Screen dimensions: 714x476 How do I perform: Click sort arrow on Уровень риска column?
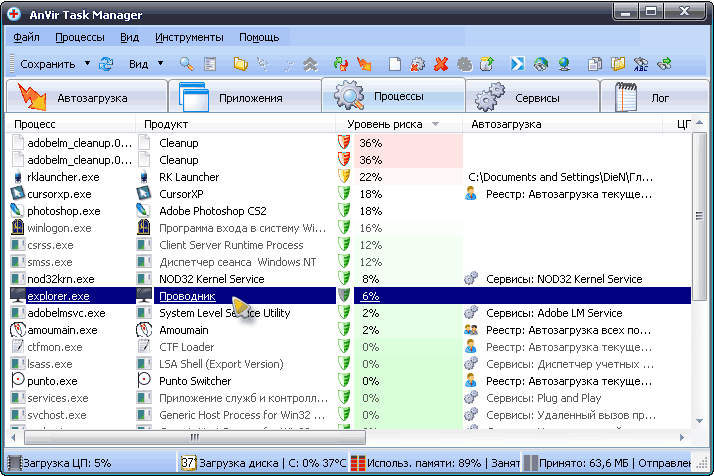[x=435, y=124]
